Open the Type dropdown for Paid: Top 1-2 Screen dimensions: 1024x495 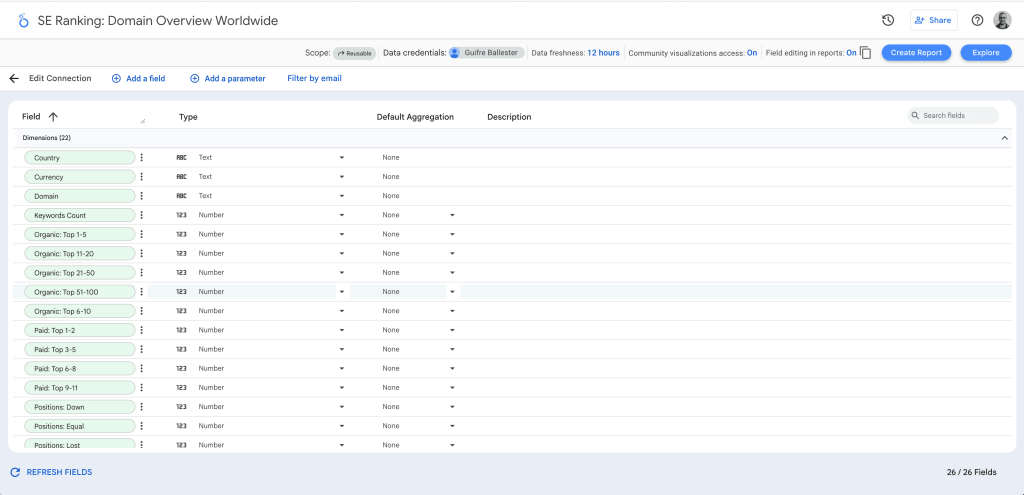[341, 330]
